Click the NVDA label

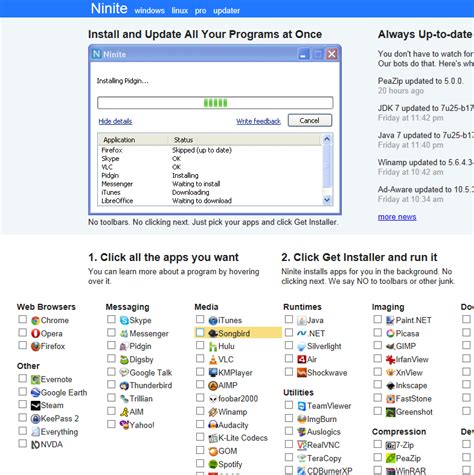click(52, 445)
